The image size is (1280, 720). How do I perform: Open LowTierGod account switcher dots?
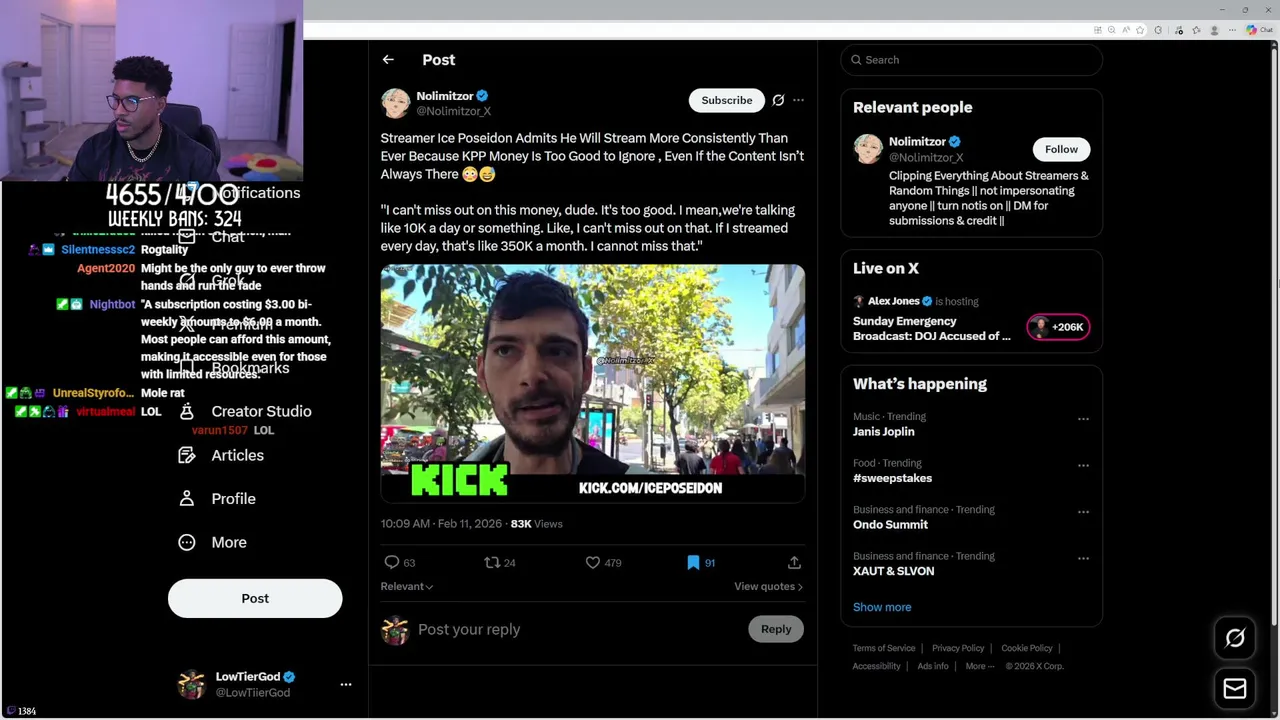pyautogui.click(x=346, y=684)
